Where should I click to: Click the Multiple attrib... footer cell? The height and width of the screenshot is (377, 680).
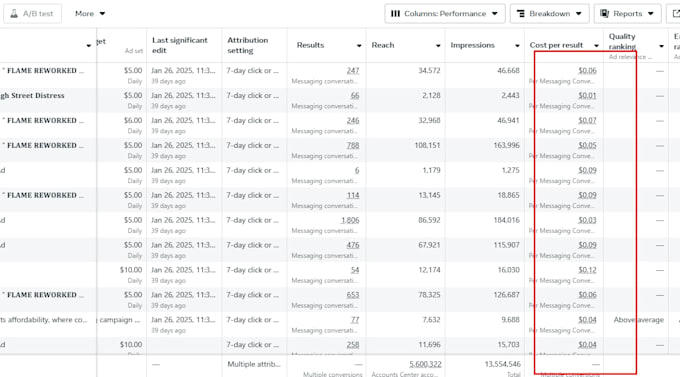click(254, 364)
